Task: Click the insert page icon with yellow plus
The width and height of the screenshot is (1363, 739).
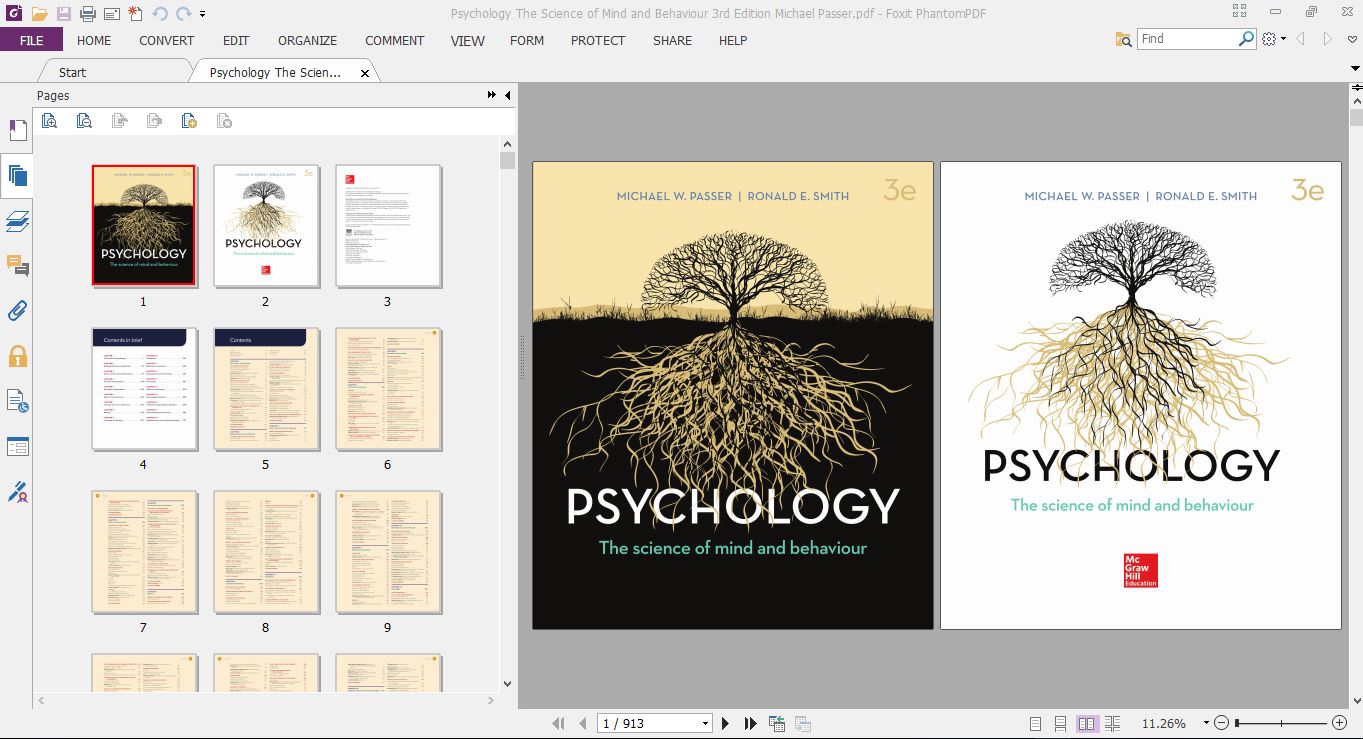Action: click(189, 121)
